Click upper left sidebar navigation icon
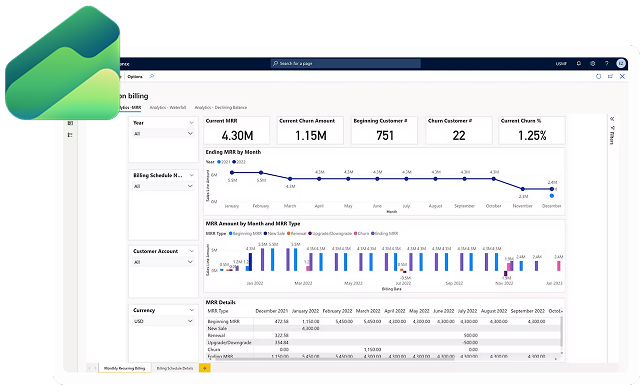The image size is (640, 385). tap(70, 123)
